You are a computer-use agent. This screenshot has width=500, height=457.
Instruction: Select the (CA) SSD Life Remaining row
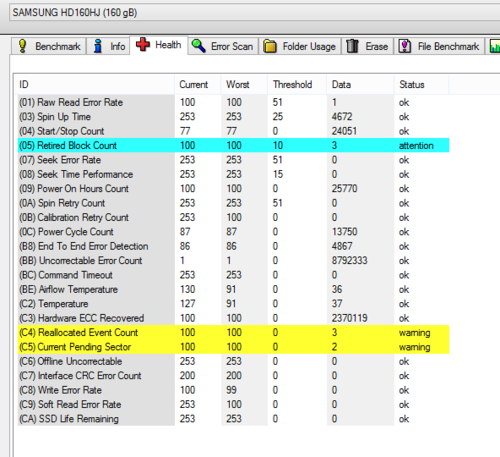[233, 418]
